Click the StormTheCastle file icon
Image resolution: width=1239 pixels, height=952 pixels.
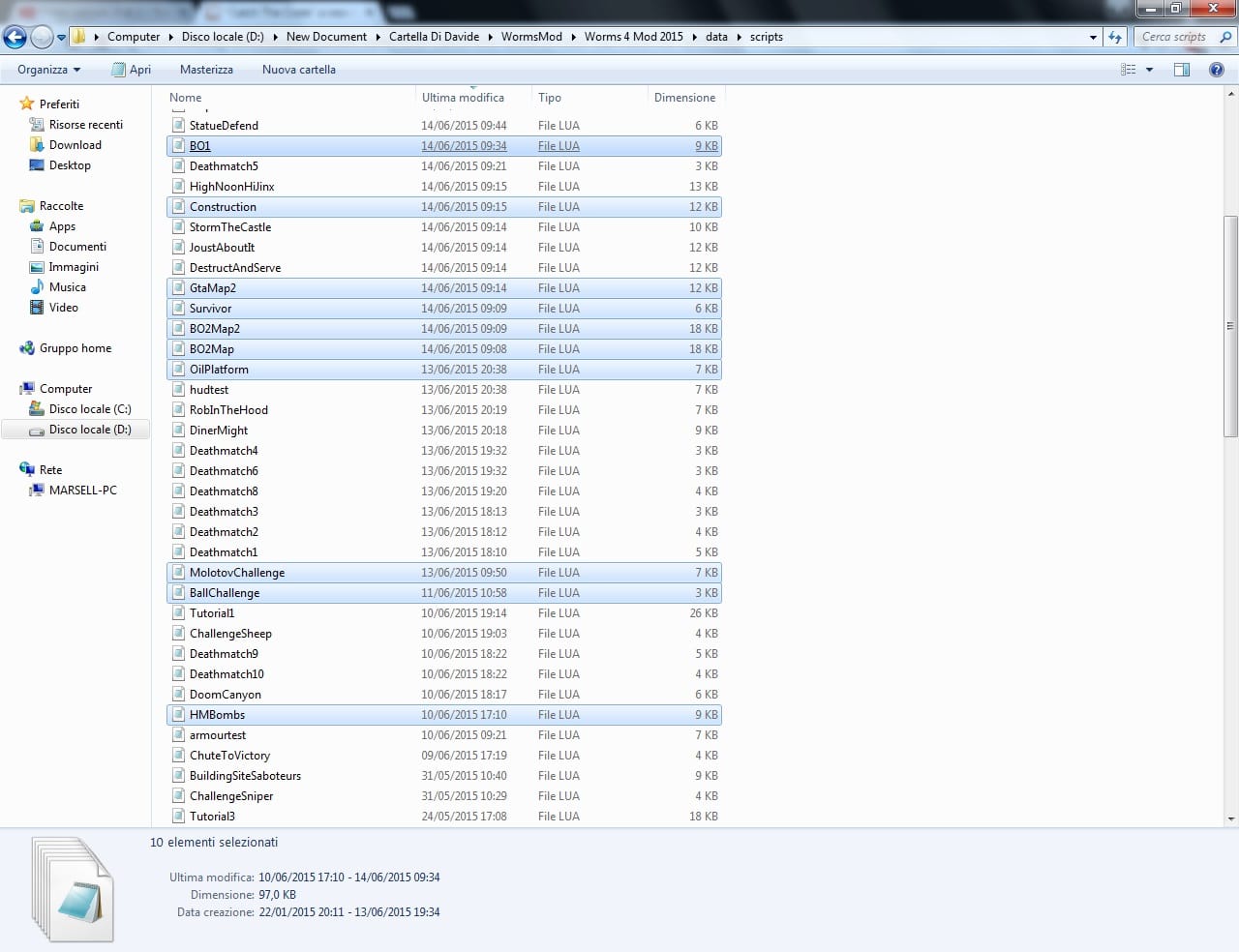point(178,227)
